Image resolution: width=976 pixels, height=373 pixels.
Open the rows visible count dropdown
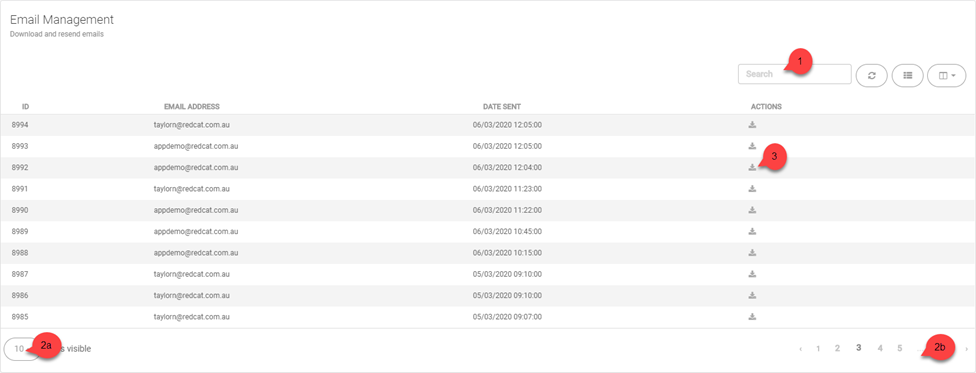point(21,349)
